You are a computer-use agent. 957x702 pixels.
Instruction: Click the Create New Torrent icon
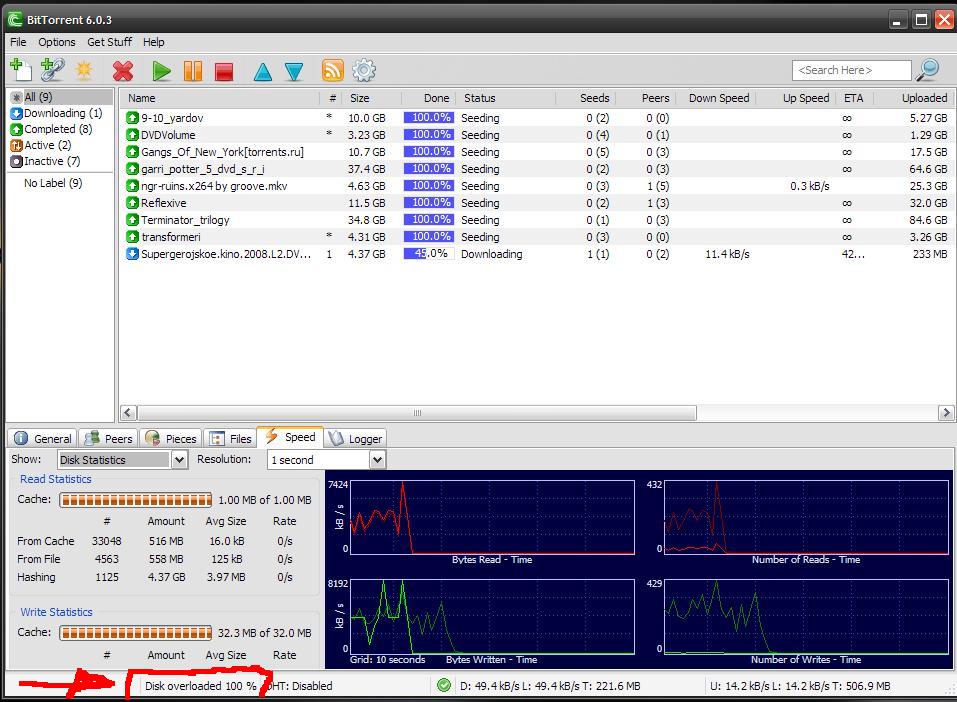pos(84,70)
